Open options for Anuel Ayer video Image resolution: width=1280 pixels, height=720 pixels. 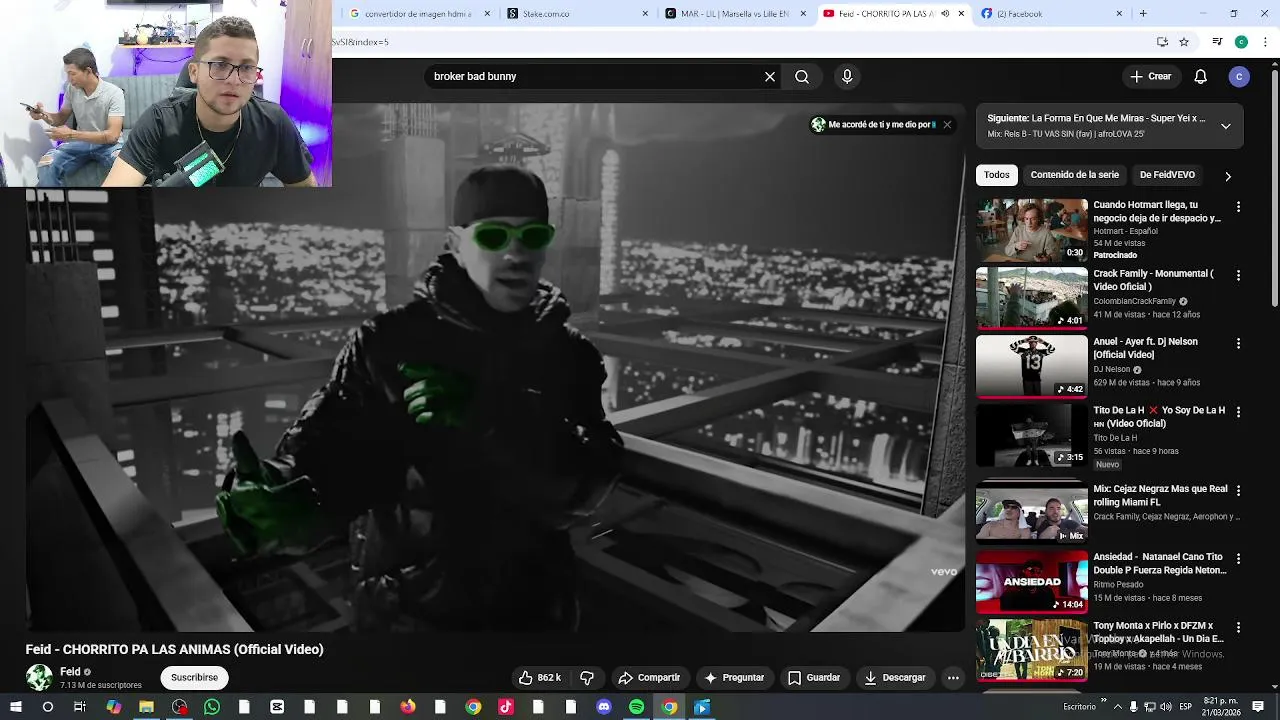[1238, 343]
